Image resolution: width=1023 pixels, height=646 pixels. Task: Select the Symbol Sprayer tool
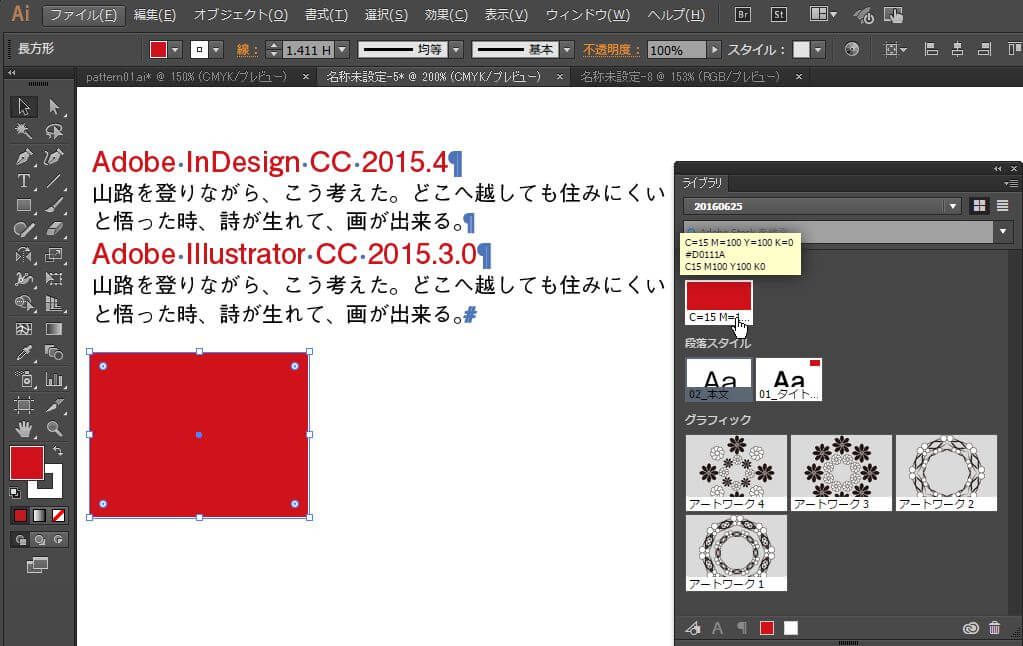coord(23,379)
